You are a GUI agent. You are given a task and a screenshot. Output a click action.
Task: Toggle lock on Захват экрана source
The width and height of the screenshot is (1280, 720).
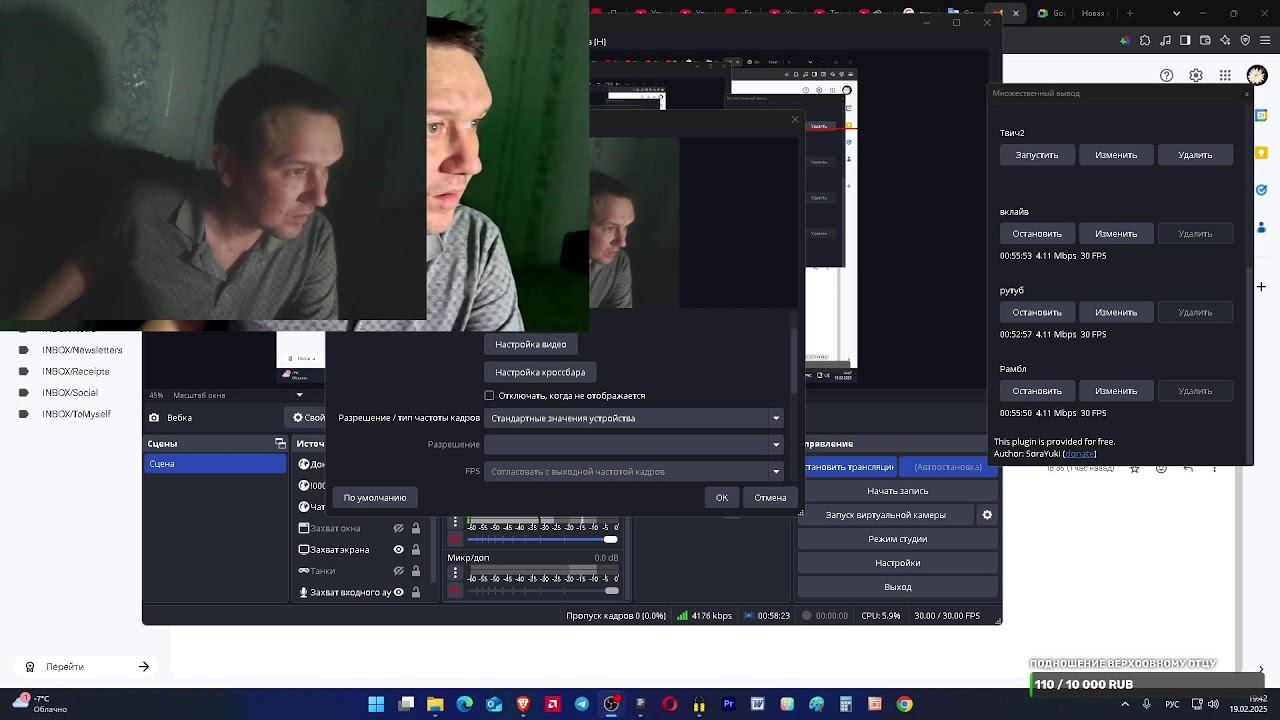pos(416,549)
